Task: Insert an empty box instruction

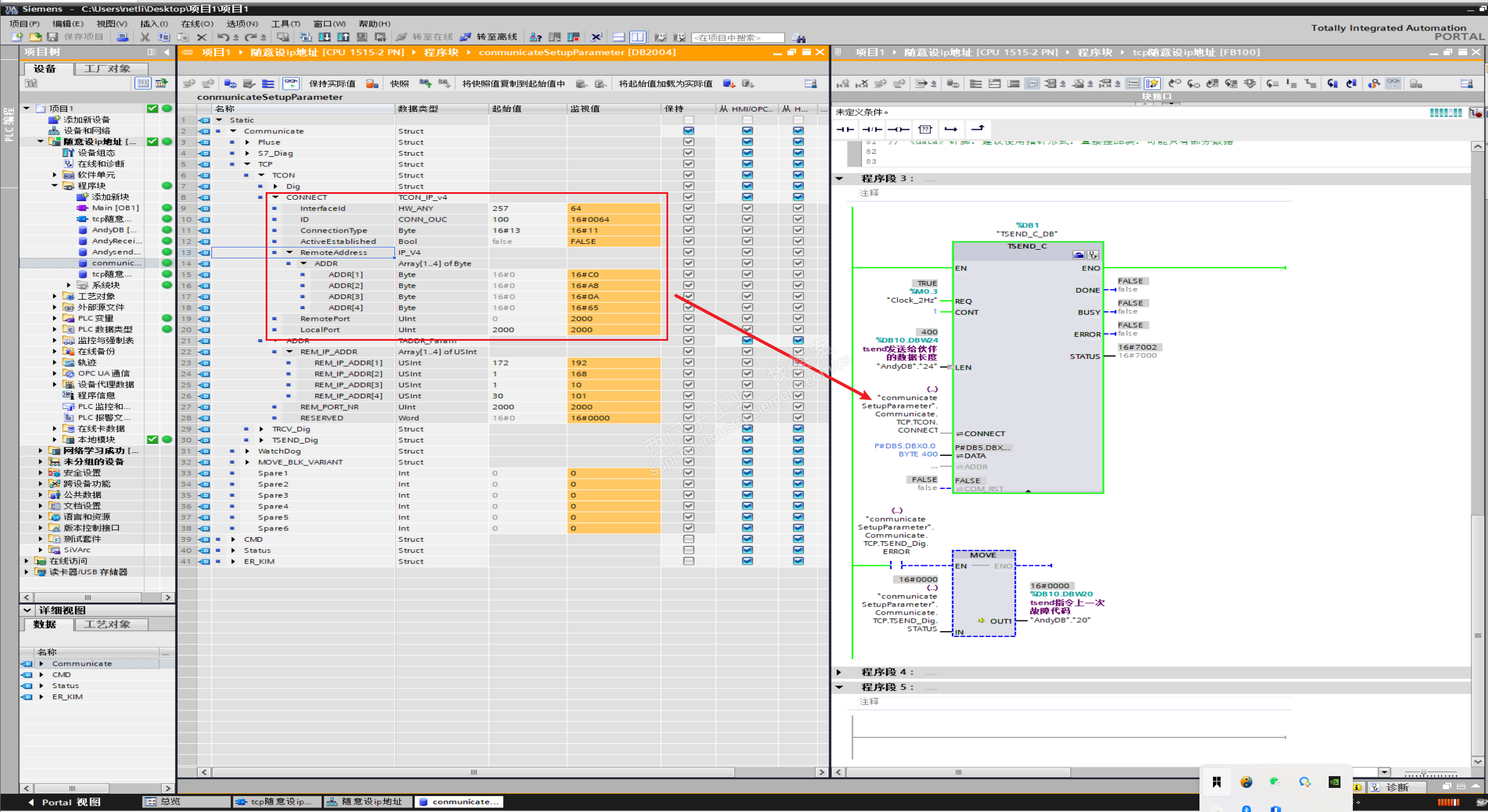Action: click(x=925, y=129)
